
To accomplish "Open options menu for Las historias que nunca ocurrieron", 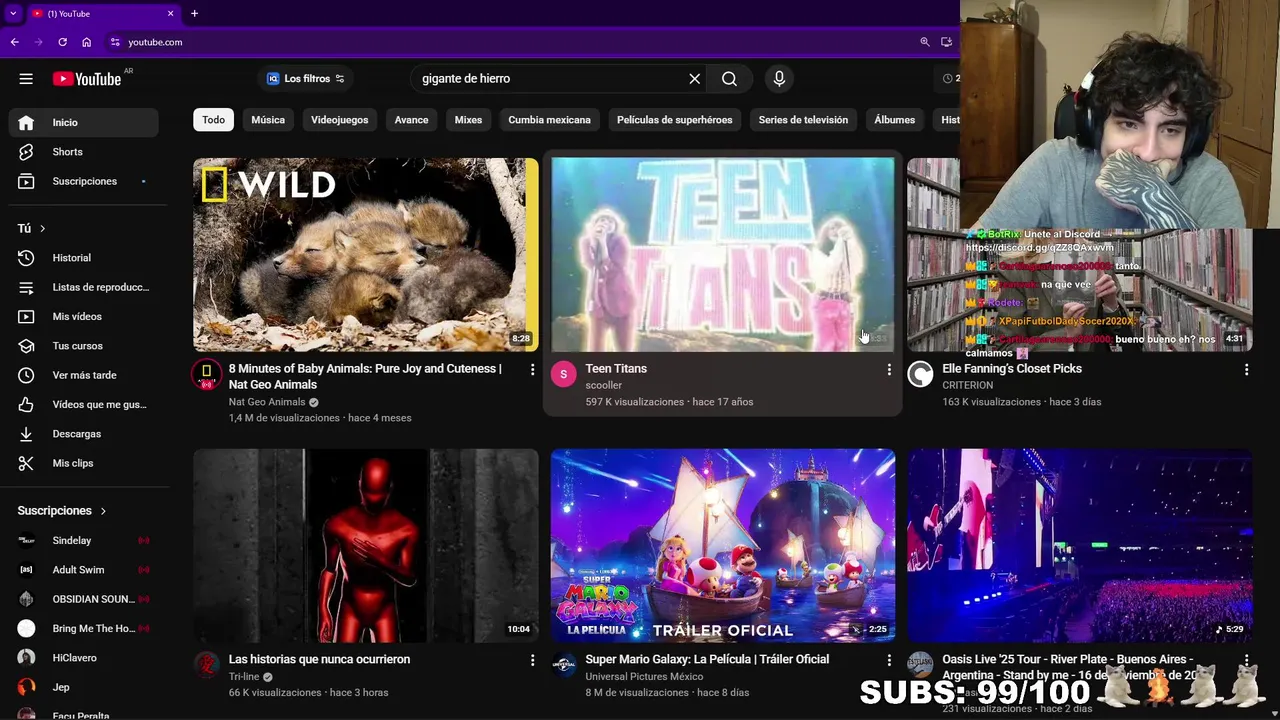I will tap(532, 660).
